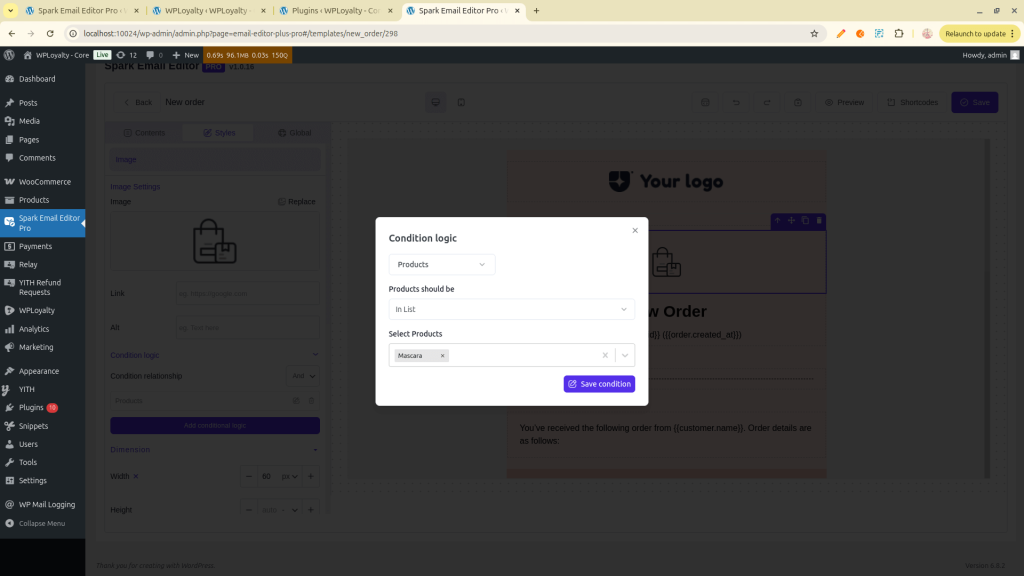Switch to the Styles tab
This screenshot has width=1024, height=576.
tap(219, 133)
